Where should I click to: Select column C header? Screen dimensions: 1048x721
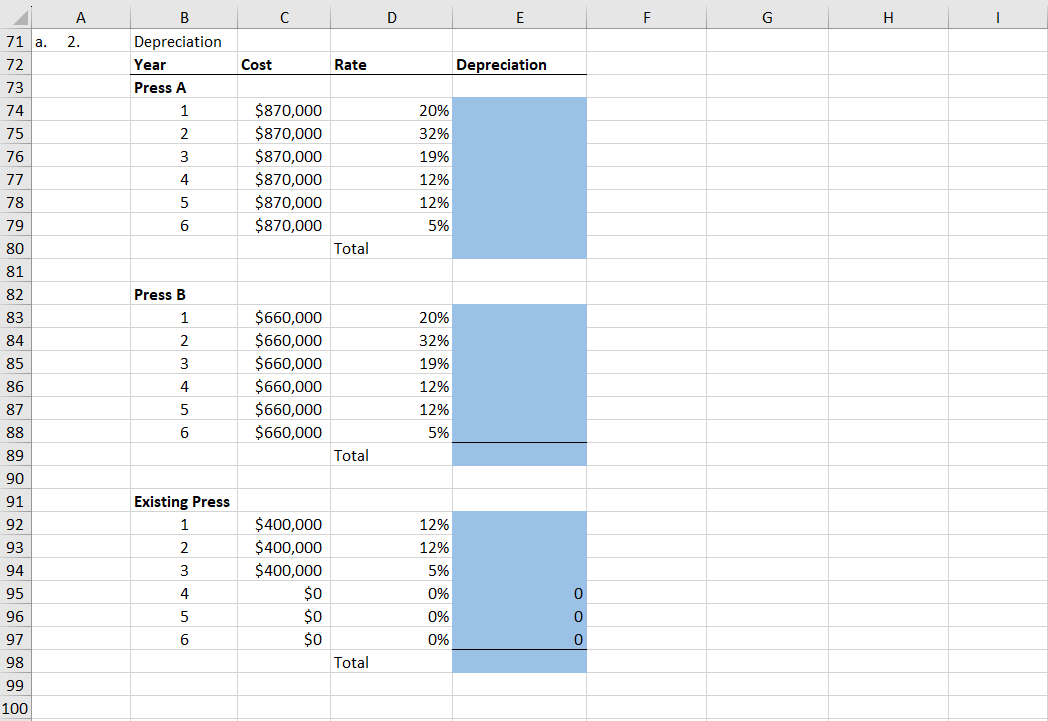point(284,17)
